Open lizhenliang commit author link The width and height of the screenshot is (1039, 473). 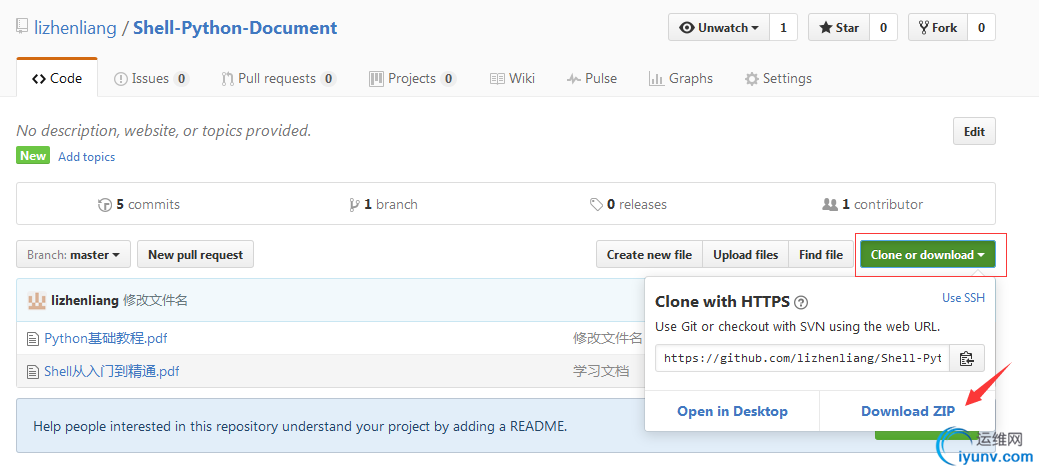85,301
